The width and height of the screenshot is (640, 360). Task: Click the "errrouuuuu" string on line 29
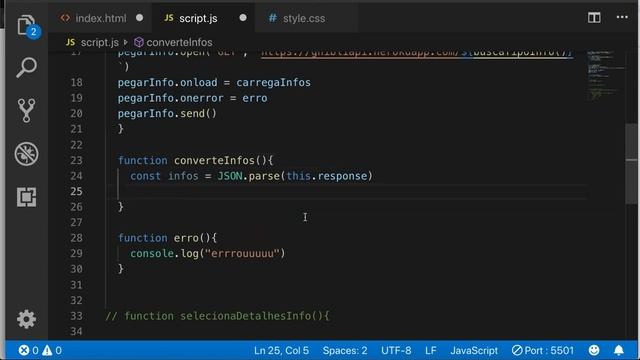tap(242, 253)
